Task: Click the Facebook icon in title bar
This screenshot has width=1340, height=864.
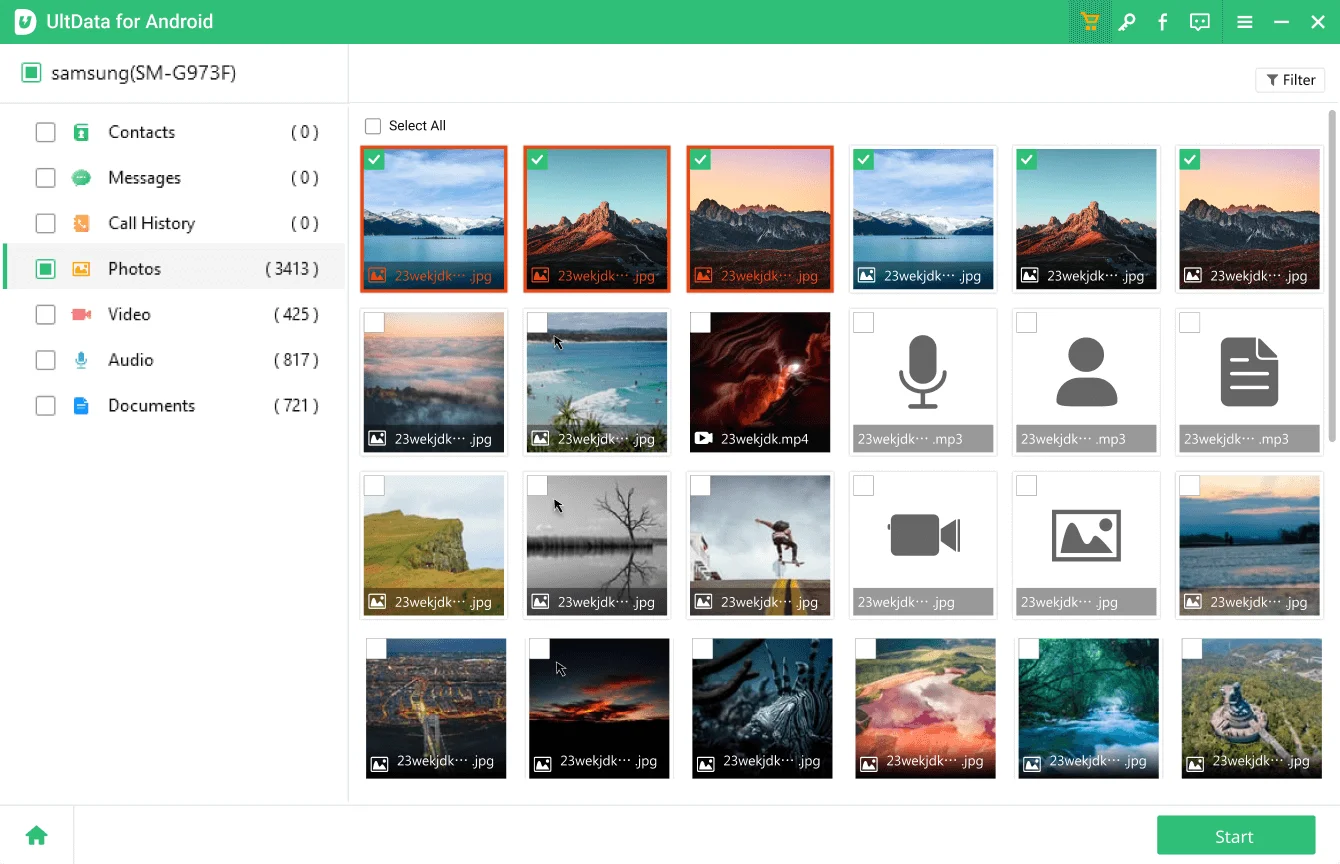Action: pos(1162,22)
